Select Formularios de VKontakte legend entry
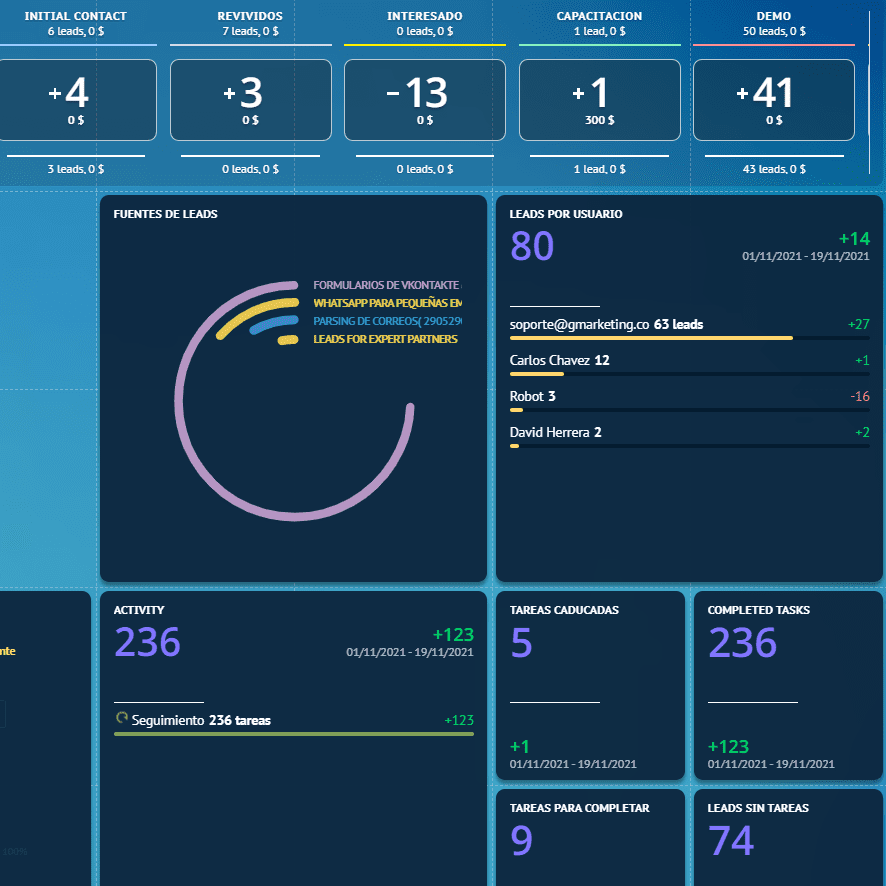Image resolution: width=886 pixels, height=886 pixels. point(386,285)
